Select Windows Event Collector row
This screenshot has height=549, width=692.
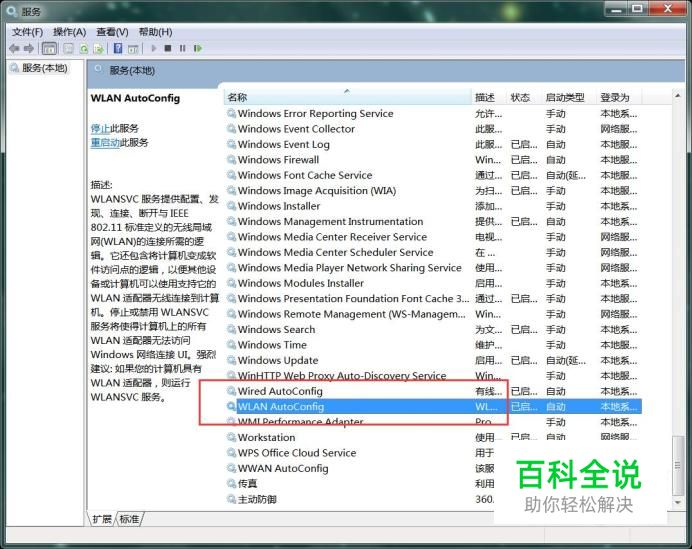[x=433, y=129]
